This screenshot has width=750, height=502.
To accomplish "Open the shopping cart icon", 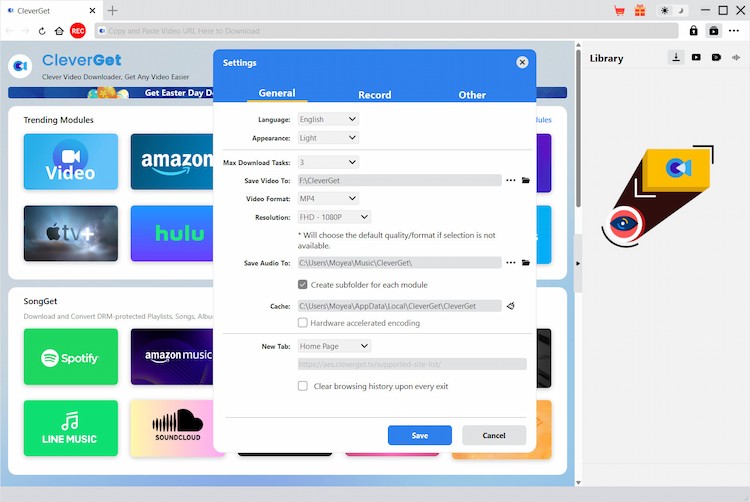I will coord(619,11).
